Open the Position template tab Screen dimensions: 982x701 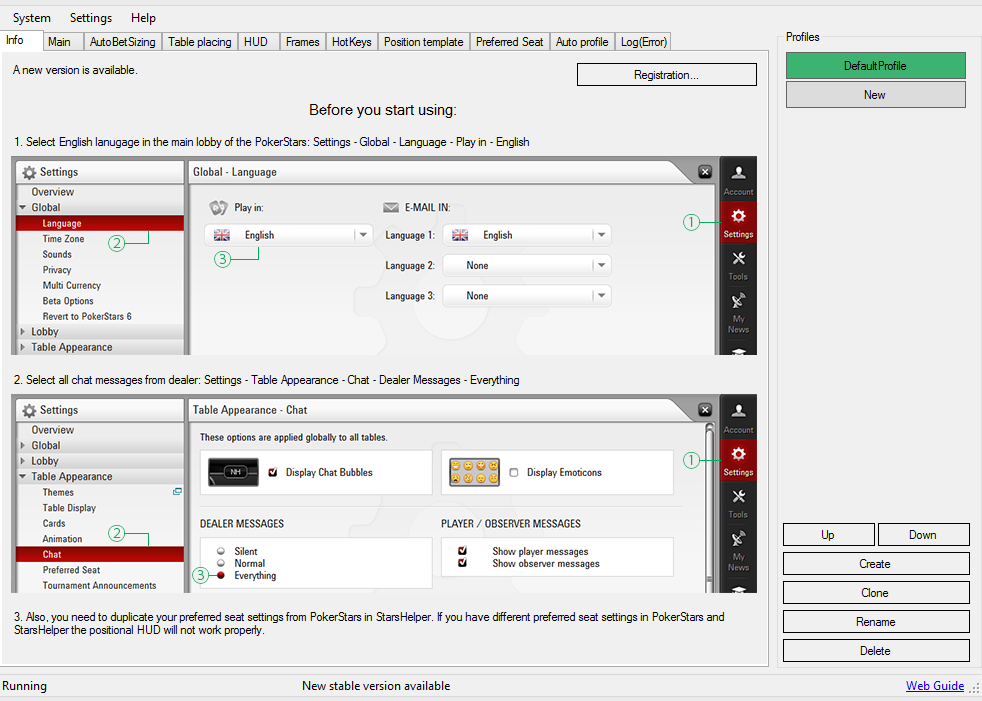[x=423, y=42]
